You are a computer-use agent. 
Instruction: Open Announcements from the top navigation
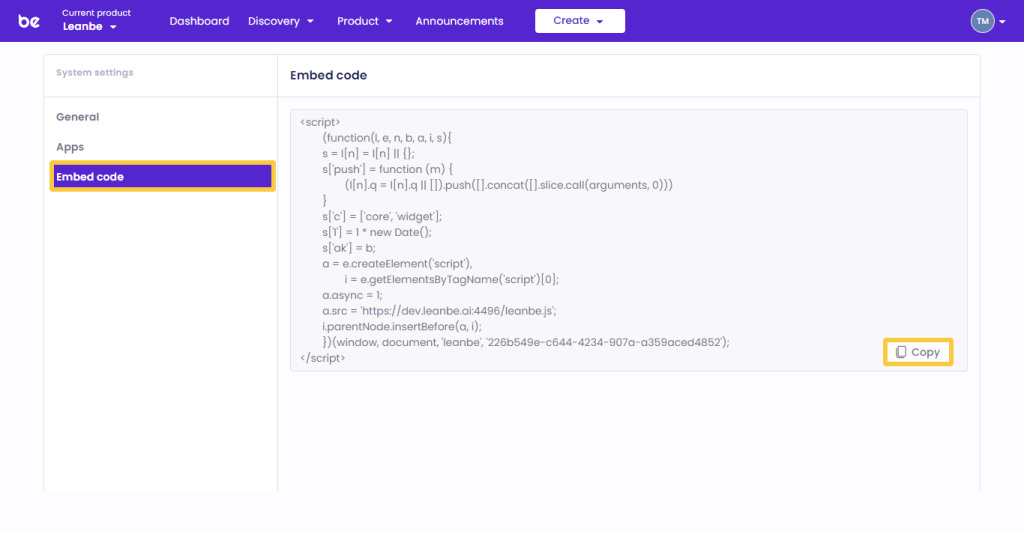click(459, 21)
